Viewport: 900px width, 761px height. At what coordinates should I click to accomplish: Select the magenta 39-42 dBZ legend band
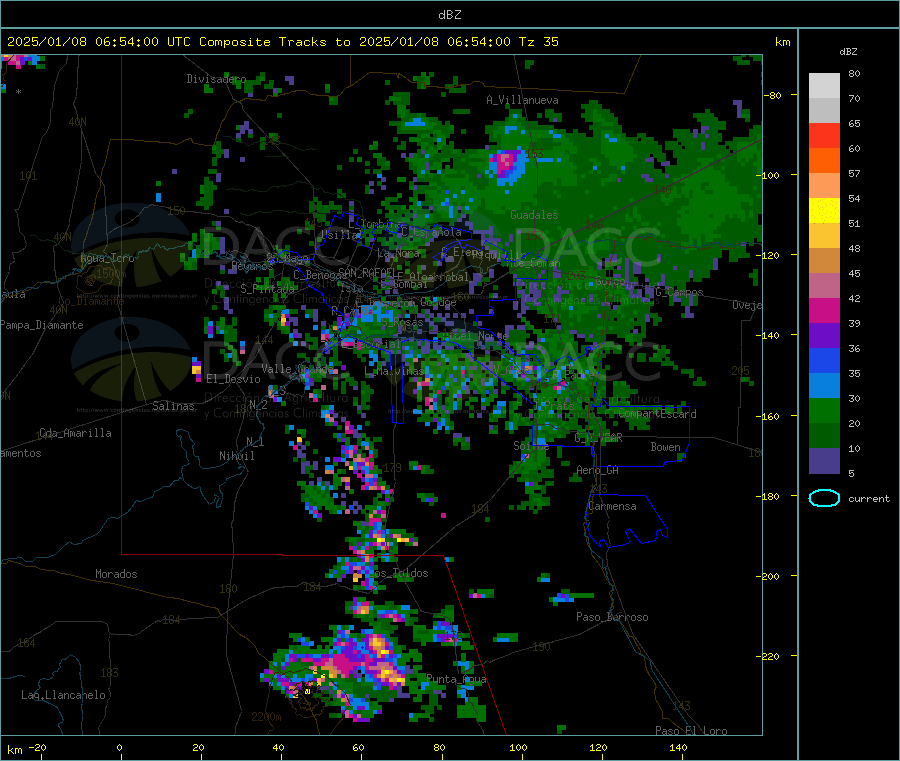[x=824, y=310]
